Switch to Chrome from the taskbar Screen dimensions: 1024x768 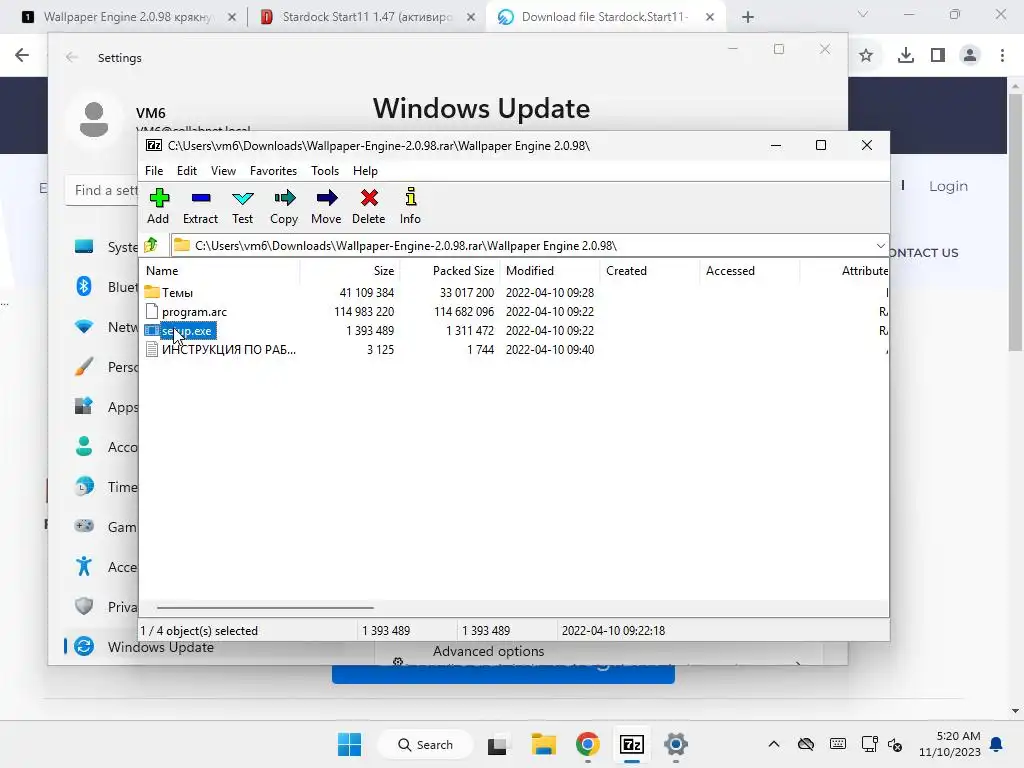coord(588,744)
